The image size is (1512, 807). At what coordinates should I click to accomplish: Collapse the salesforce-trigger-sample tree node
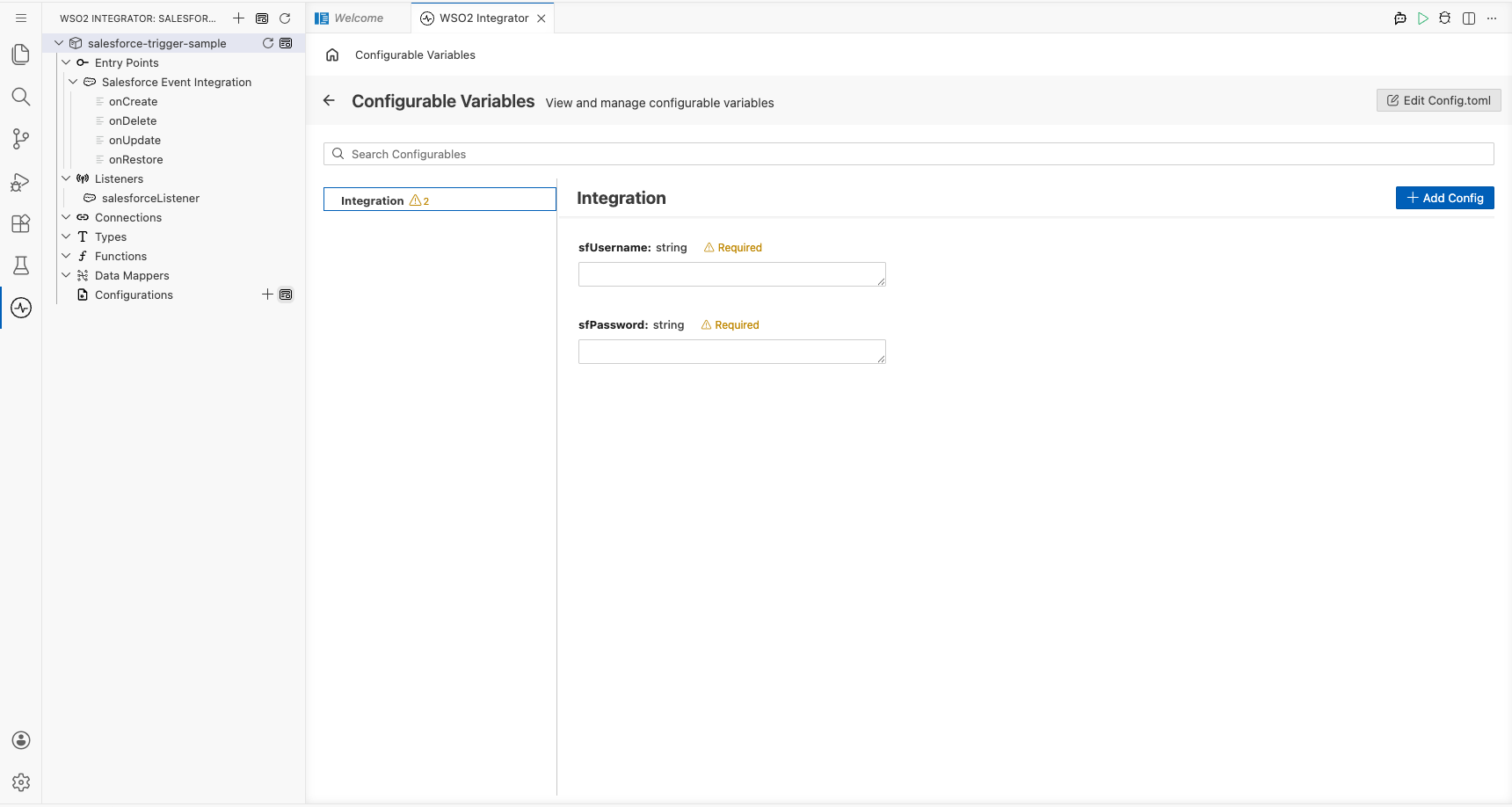tap(59, 43)
